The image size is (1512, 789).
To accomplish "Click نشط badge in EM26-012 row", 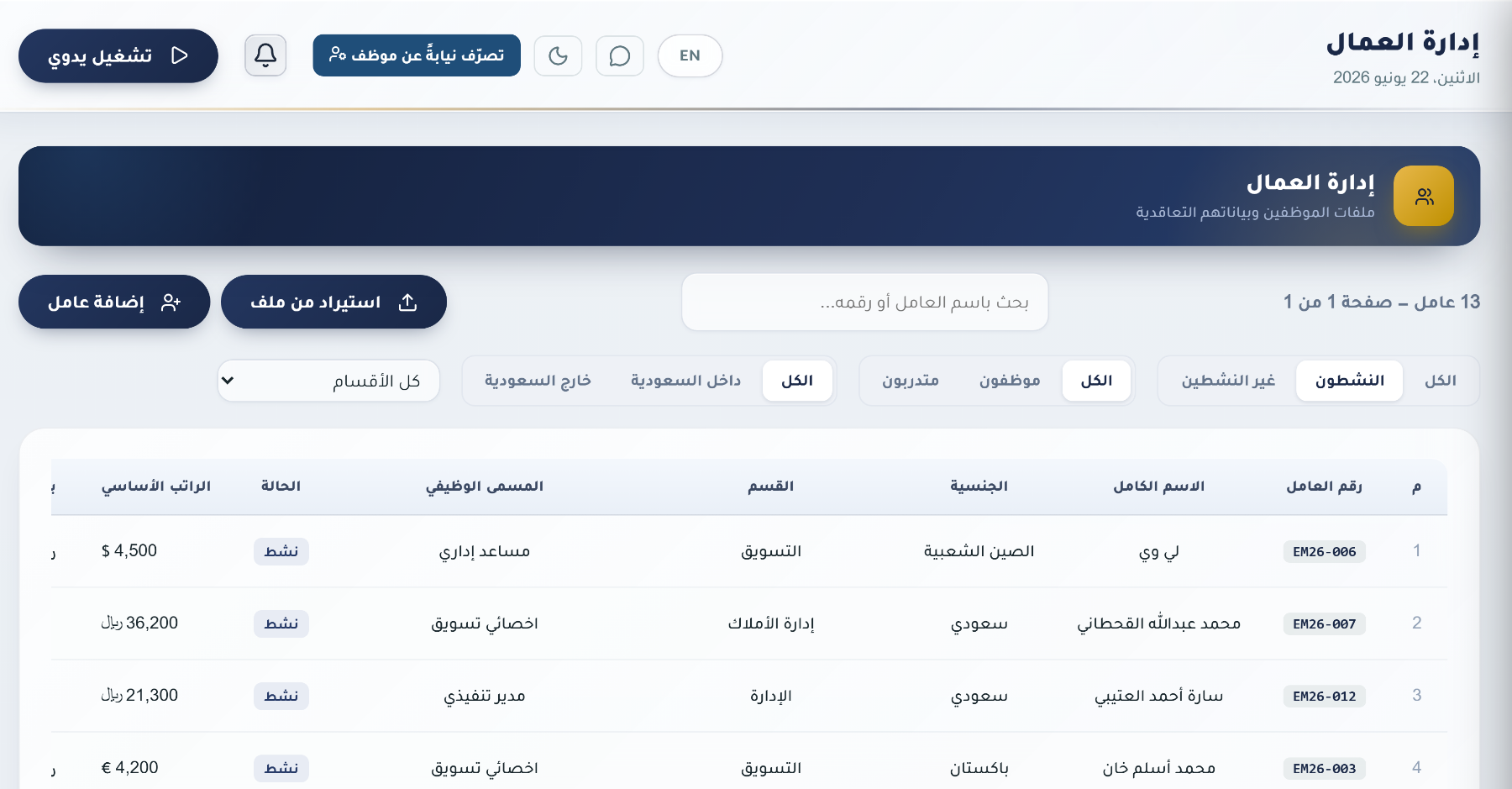I will 281,697.
